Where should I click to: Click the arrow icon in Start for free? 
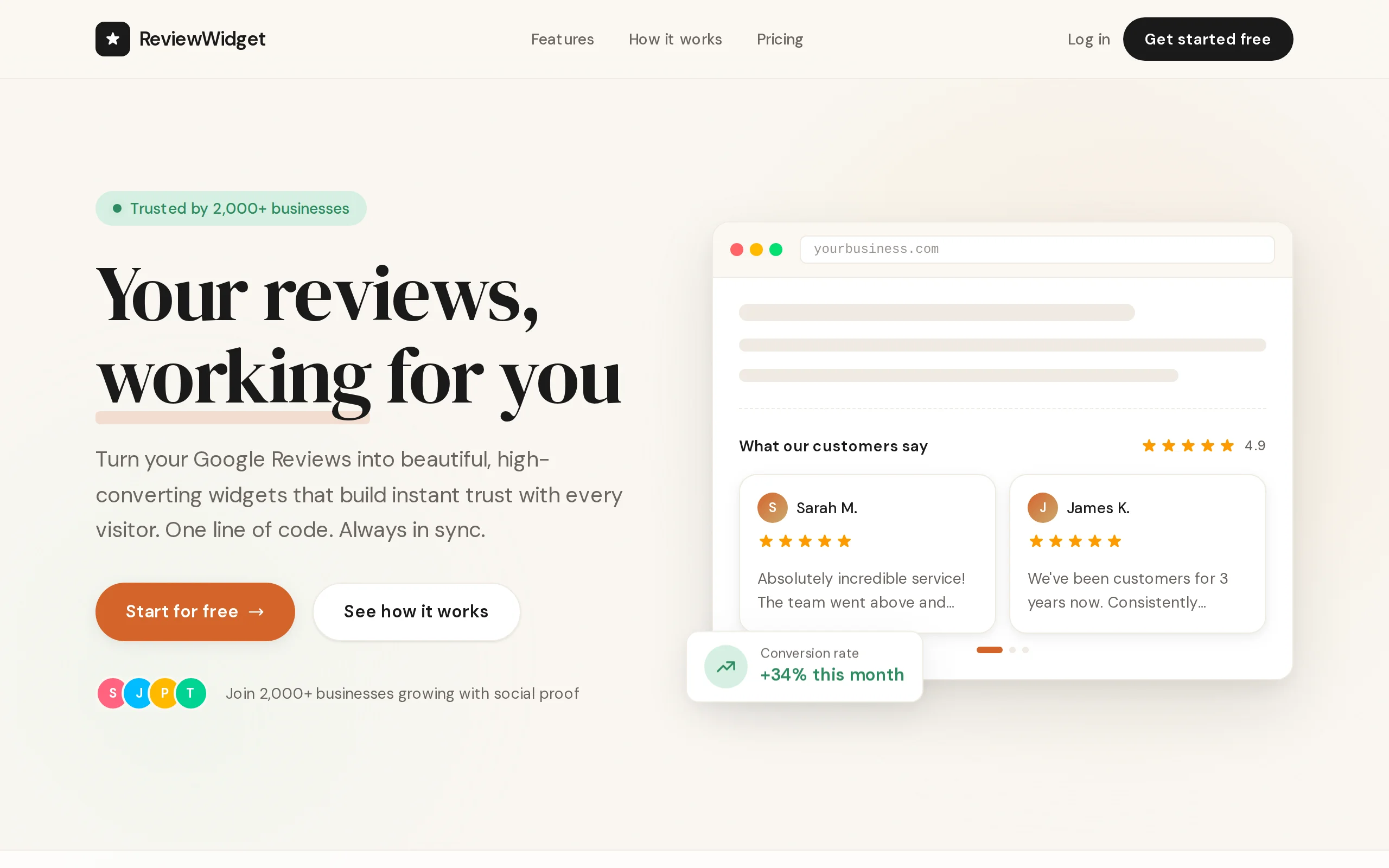tap(257, 612)
